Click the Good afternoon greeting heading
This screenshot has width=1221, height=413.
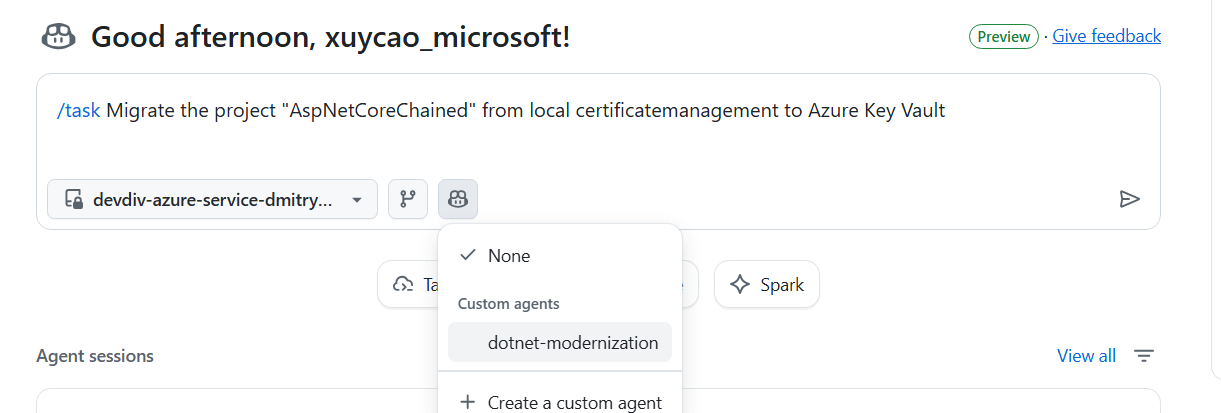pos(330,38)
